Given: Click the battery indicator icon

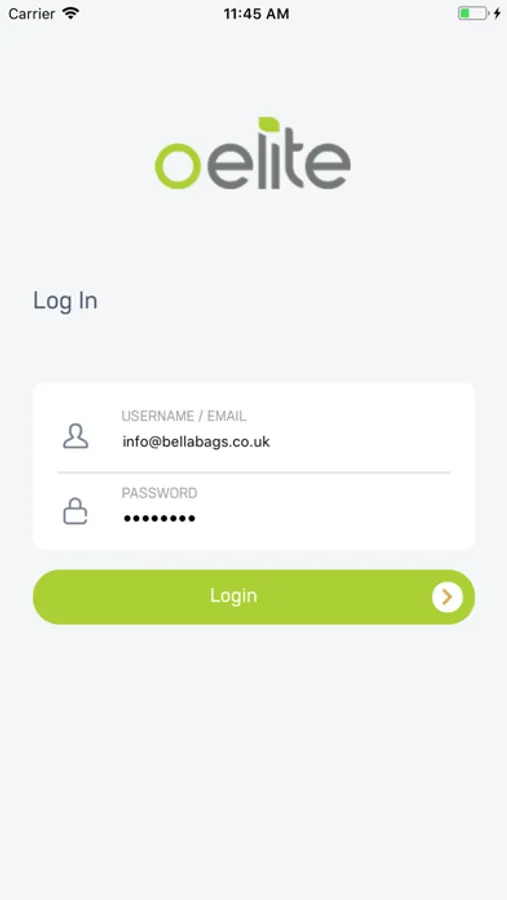Looking at the screenshot, I should pos(473,13).
